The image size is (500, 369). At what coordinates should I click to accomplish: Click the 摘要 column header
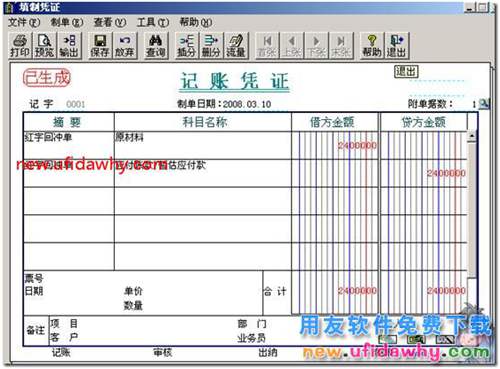tap(69, 122)
